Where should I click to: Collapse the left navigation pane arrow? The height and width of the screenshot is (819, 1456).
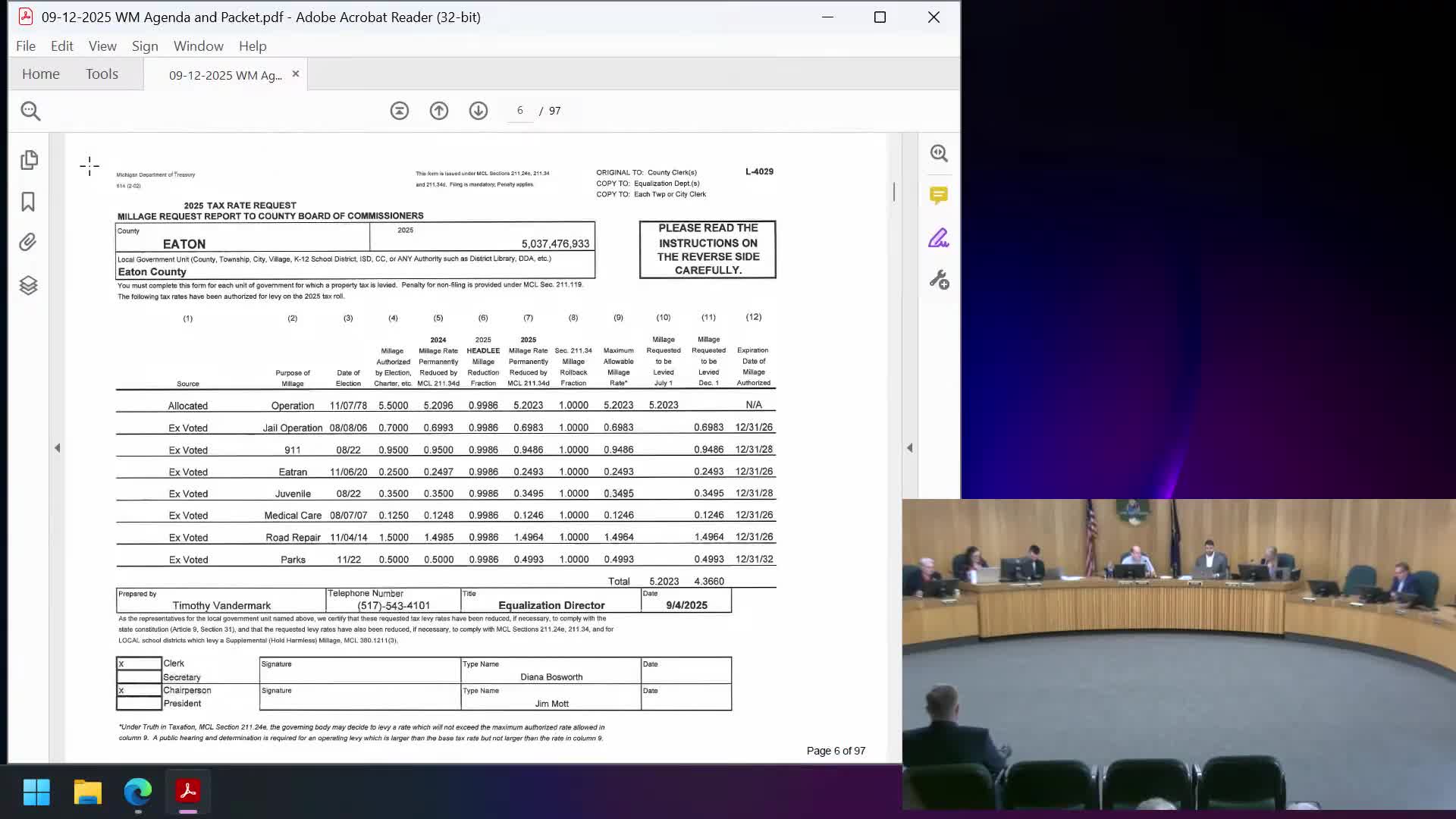(x=58, y=448)
